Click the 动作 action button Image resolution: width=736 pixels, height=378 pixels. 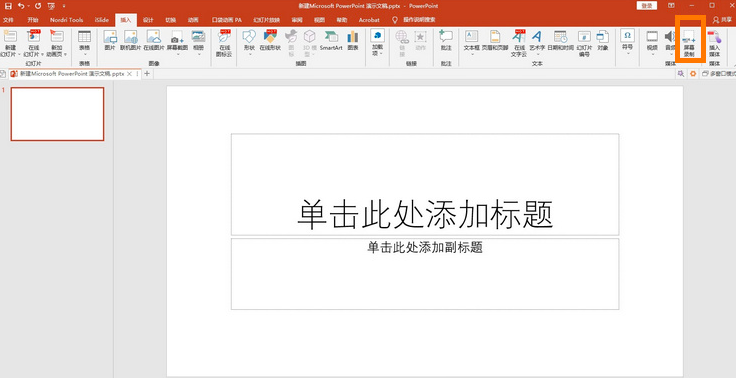(421, 41)
